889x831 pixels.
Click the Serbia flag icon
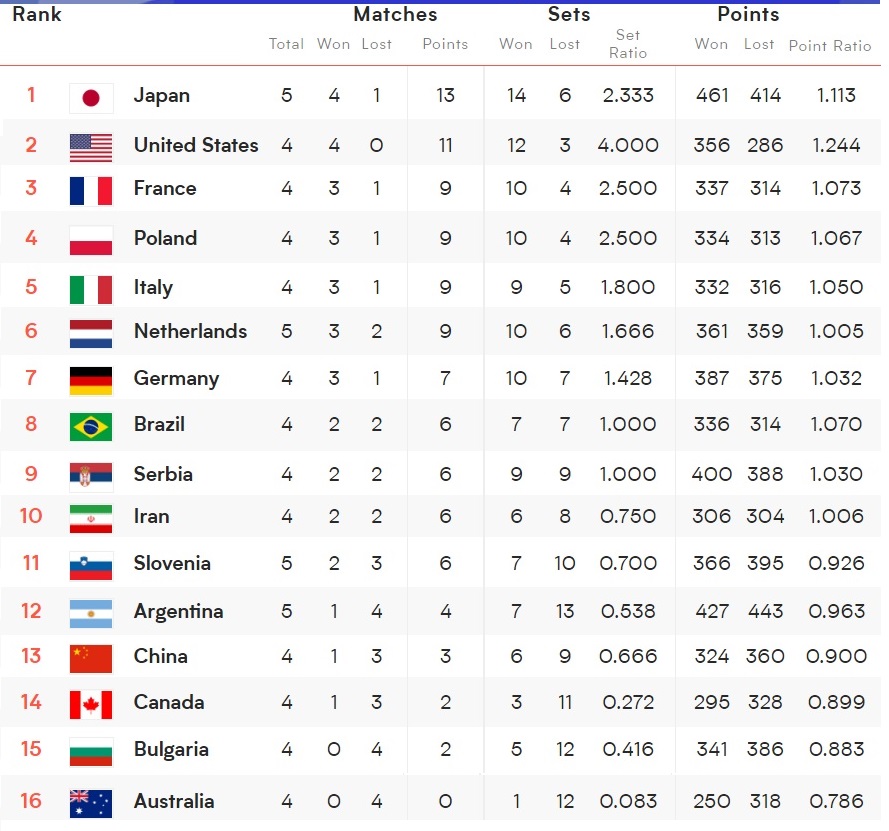pos(91,476)
